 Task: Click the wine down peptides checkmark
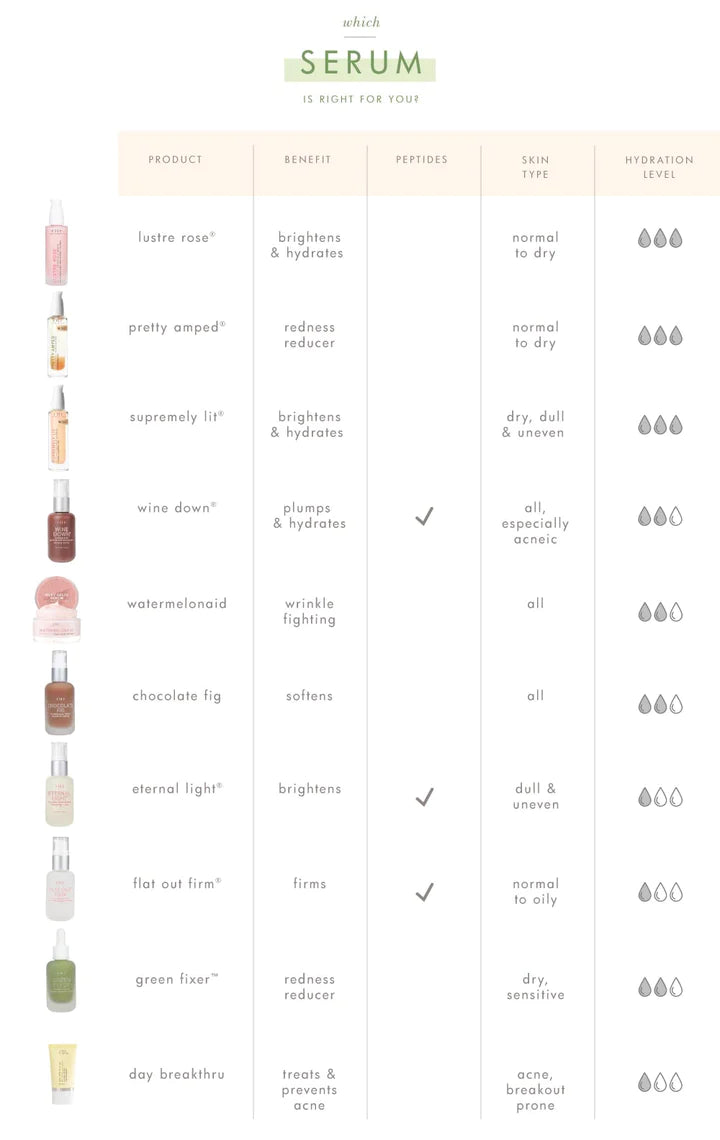[x=424, y=517]
